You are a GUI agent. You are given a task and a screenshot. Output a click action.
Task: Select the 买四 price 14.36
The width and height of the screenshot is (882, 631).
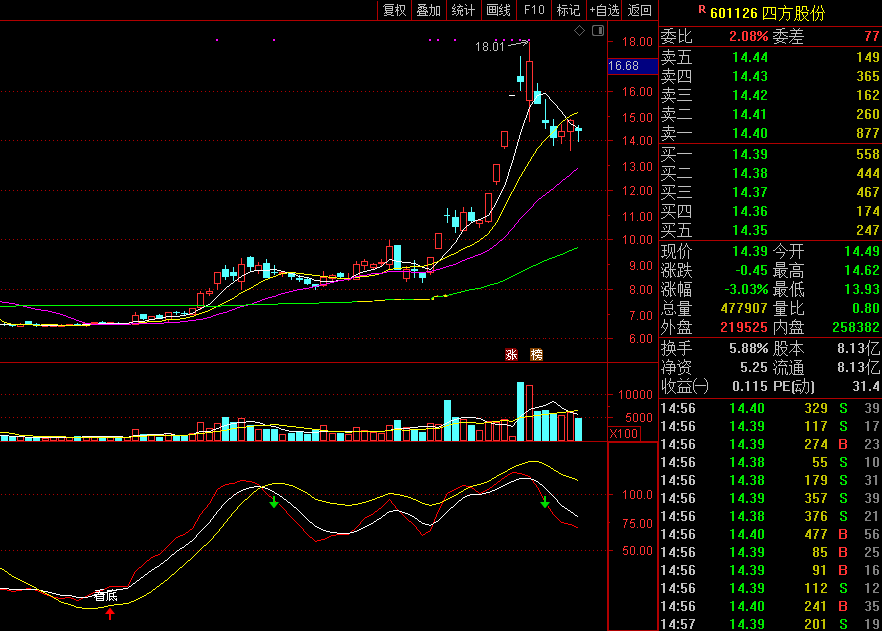pyautogui.click(x=750, y=211)
